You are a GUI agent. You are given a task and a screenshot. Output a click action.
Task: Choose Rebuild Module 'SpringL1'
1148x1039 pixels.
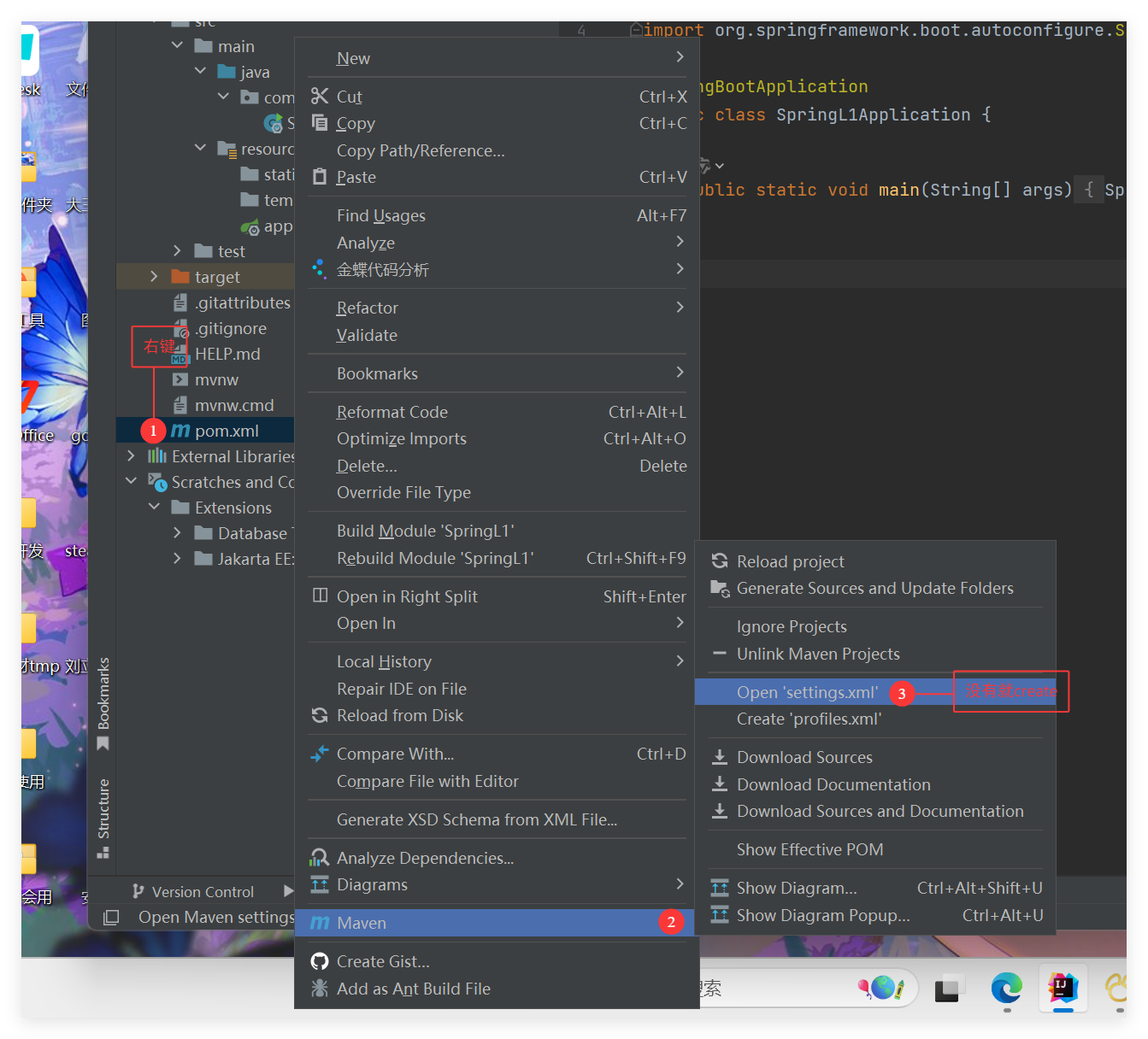click(497, 558)
